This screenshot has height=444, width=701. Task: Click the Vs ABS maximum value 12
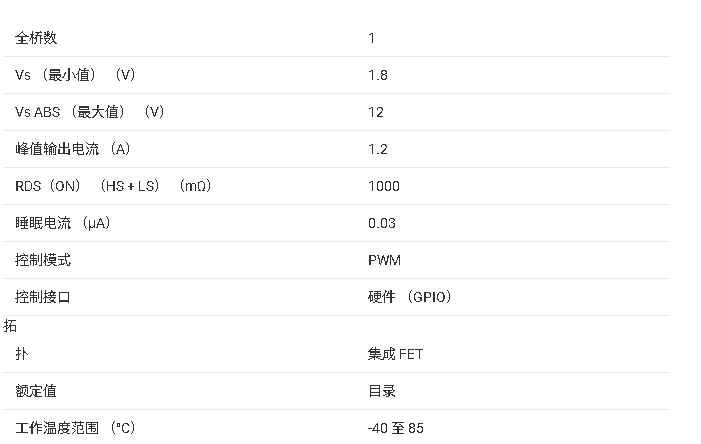376,112
